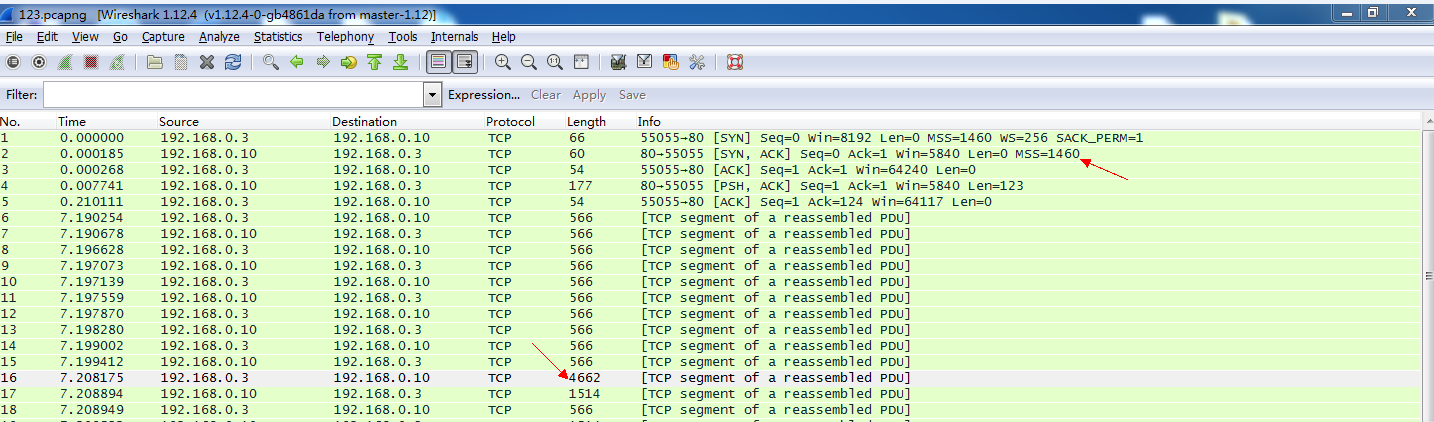The image size is (1434, 422).
Task: Save this capture file
Action: click(181, 62)
